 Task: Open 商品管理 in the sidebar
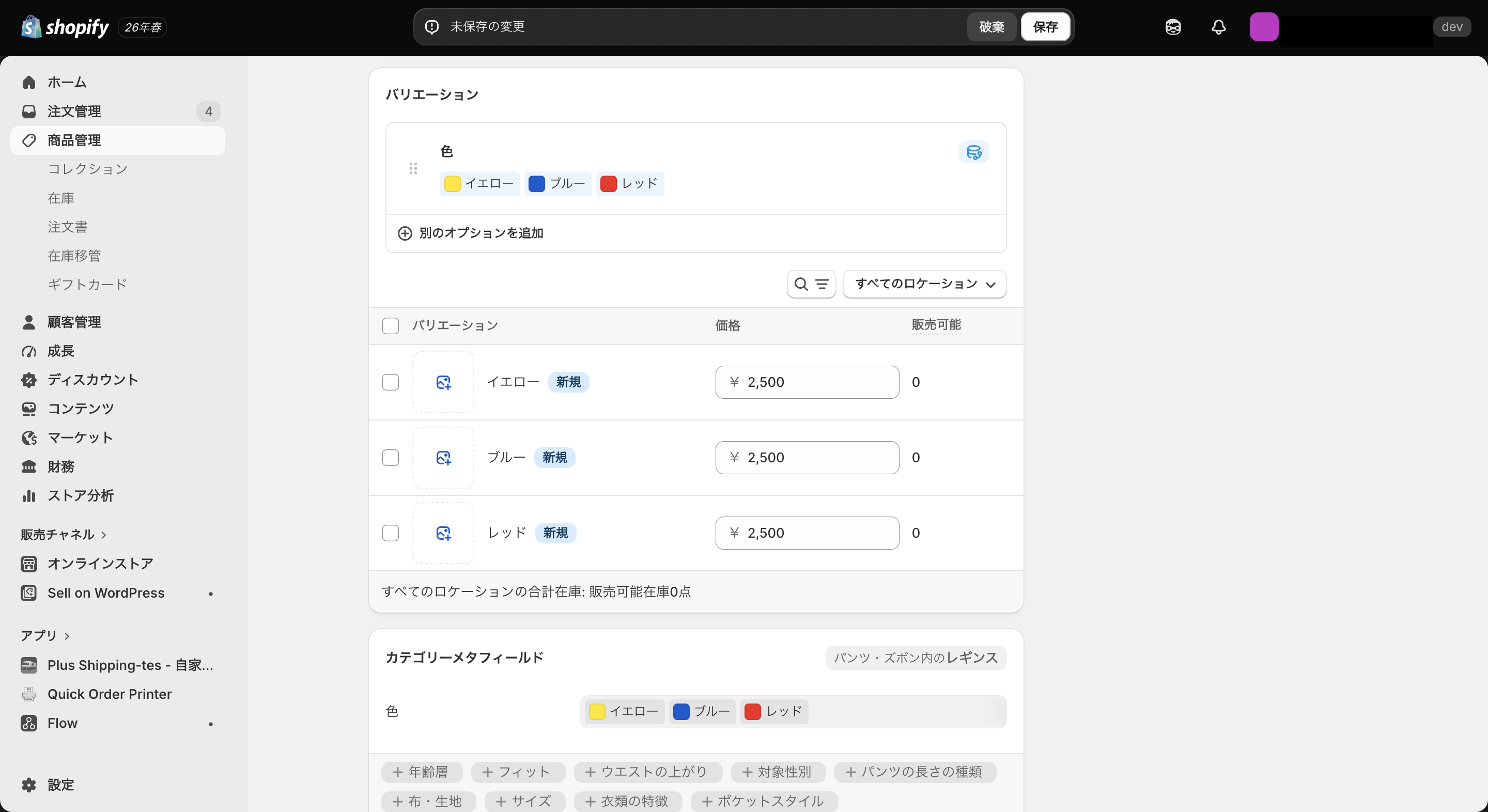click(118, 140)
